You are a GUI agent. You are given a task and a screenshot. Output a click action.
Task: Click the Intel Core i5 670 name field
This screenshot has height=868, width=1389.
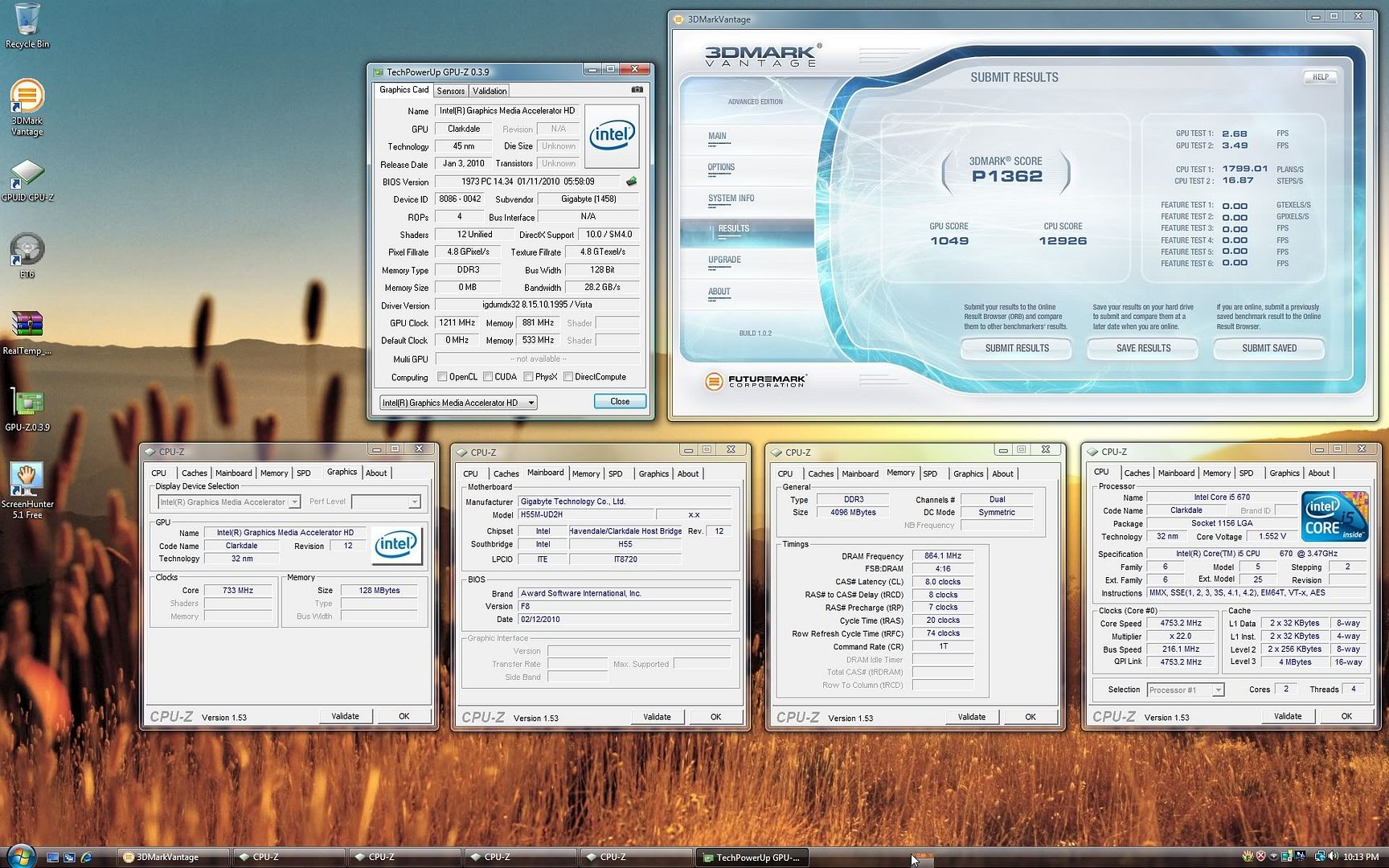coord(1221,497)
